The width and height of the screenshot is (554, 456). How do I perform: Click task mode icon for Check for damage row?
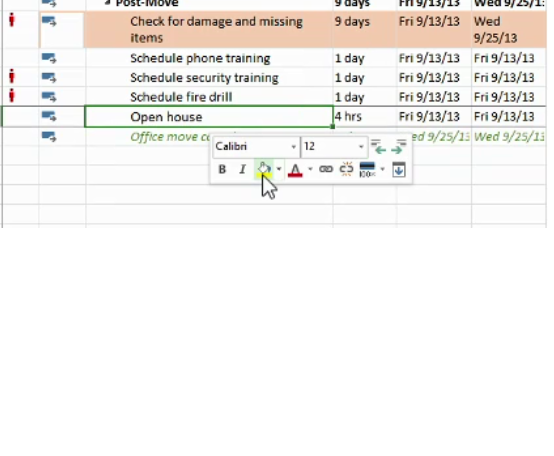click(x=49, y=22)
